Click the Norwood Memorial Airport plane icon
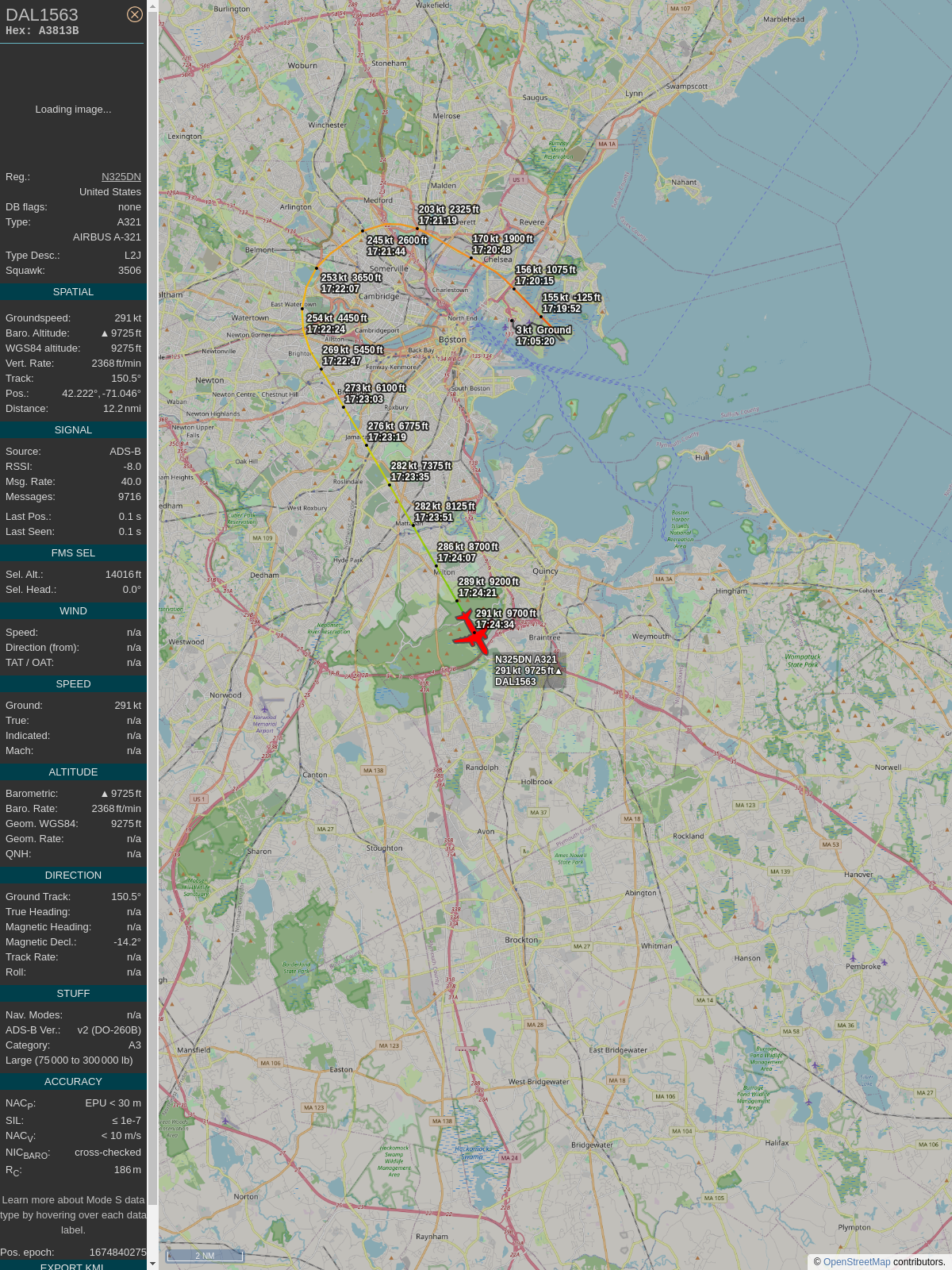 (265, 709)
